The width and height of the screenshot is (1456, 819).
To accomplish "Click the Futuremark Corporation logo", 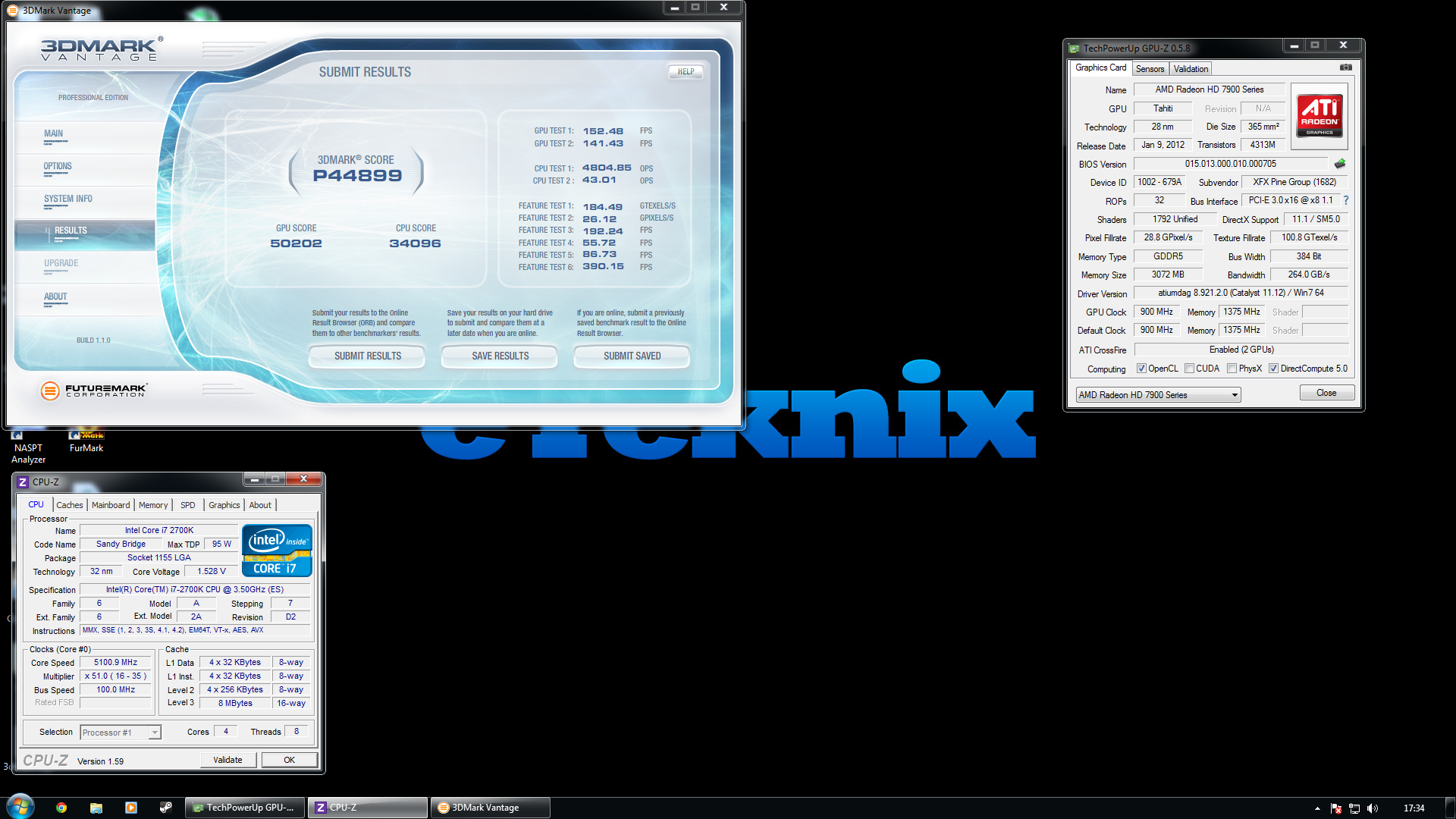I will [x=94, y=391].
